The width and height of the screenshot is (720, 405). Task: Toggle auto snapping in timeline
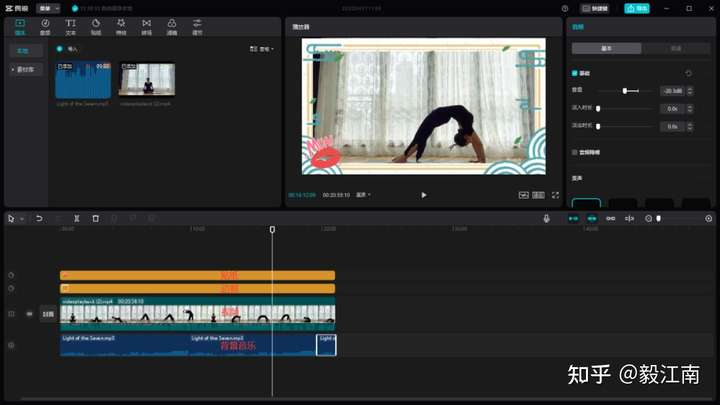pyautogui.click(x=592, y=219)
